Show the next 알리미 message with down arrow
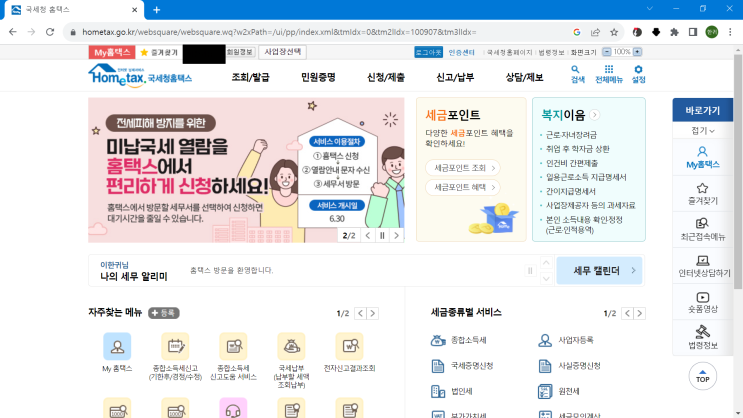Viewport: 743px width, 418px height. tap(546, 279)
